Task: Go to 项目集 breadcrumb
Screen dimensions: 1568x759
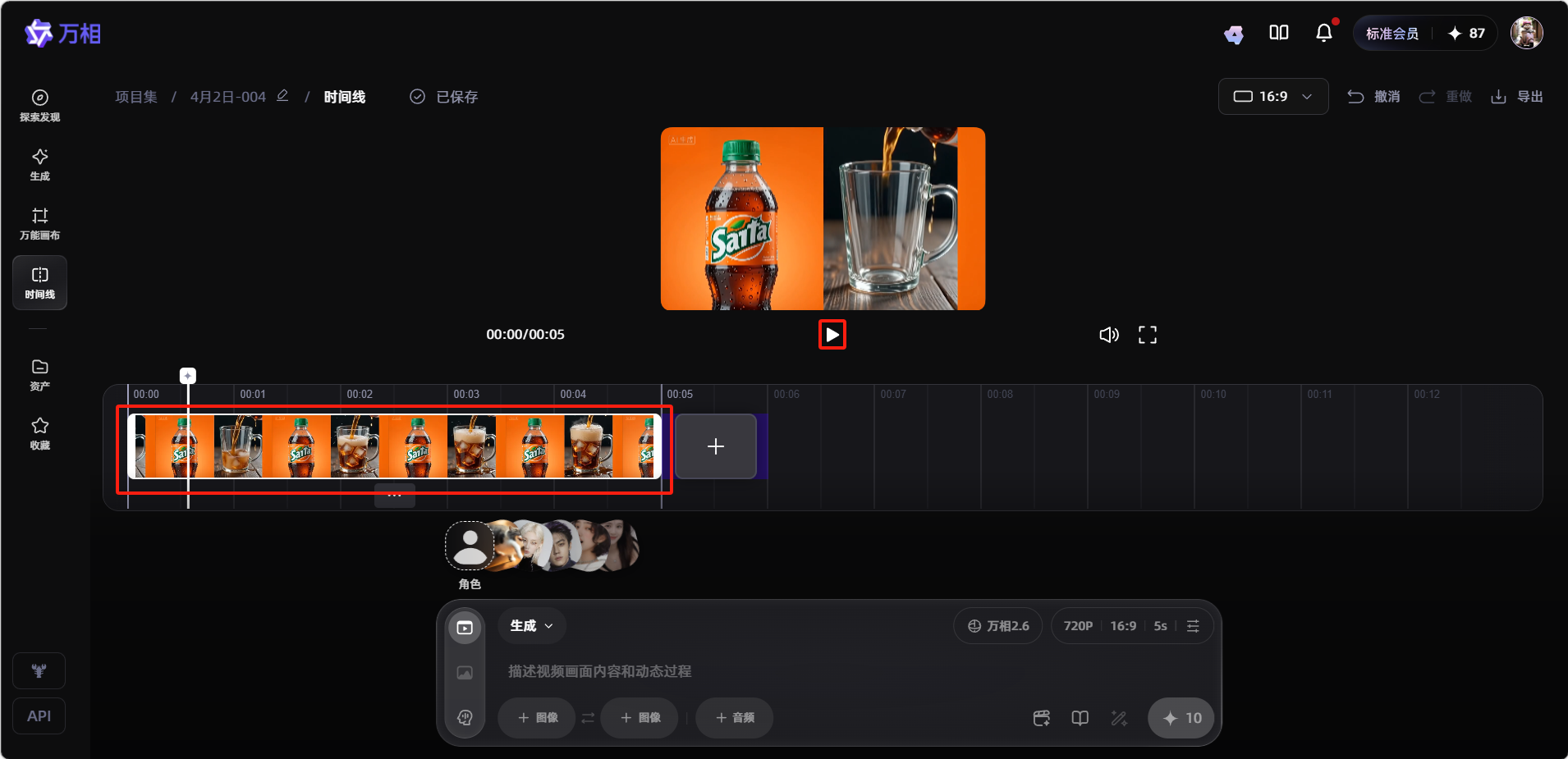Action: pos(136,97)
